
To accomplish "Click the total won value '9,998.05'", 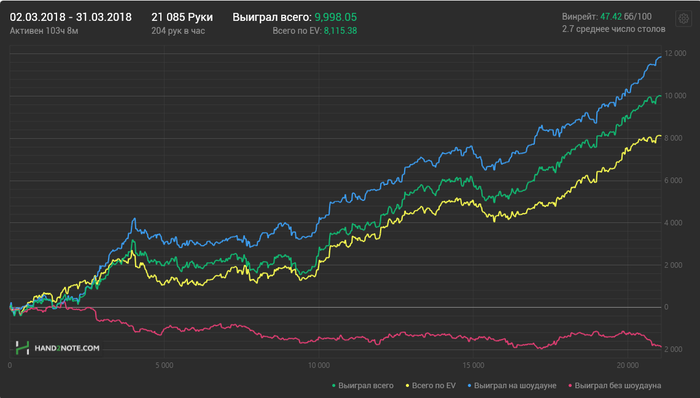I will 336,17.
